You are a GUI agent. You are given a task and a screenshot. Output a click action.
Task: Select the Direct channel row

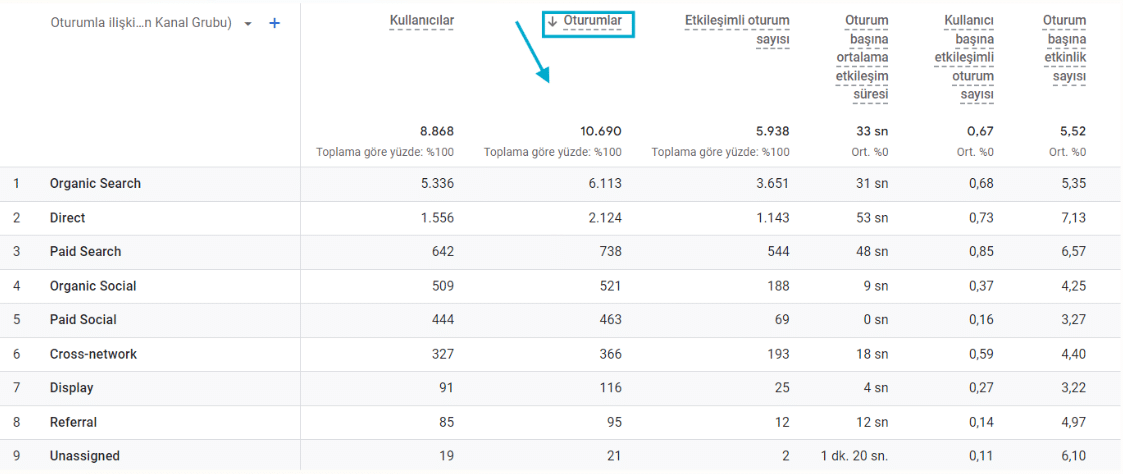click(67, 218)
